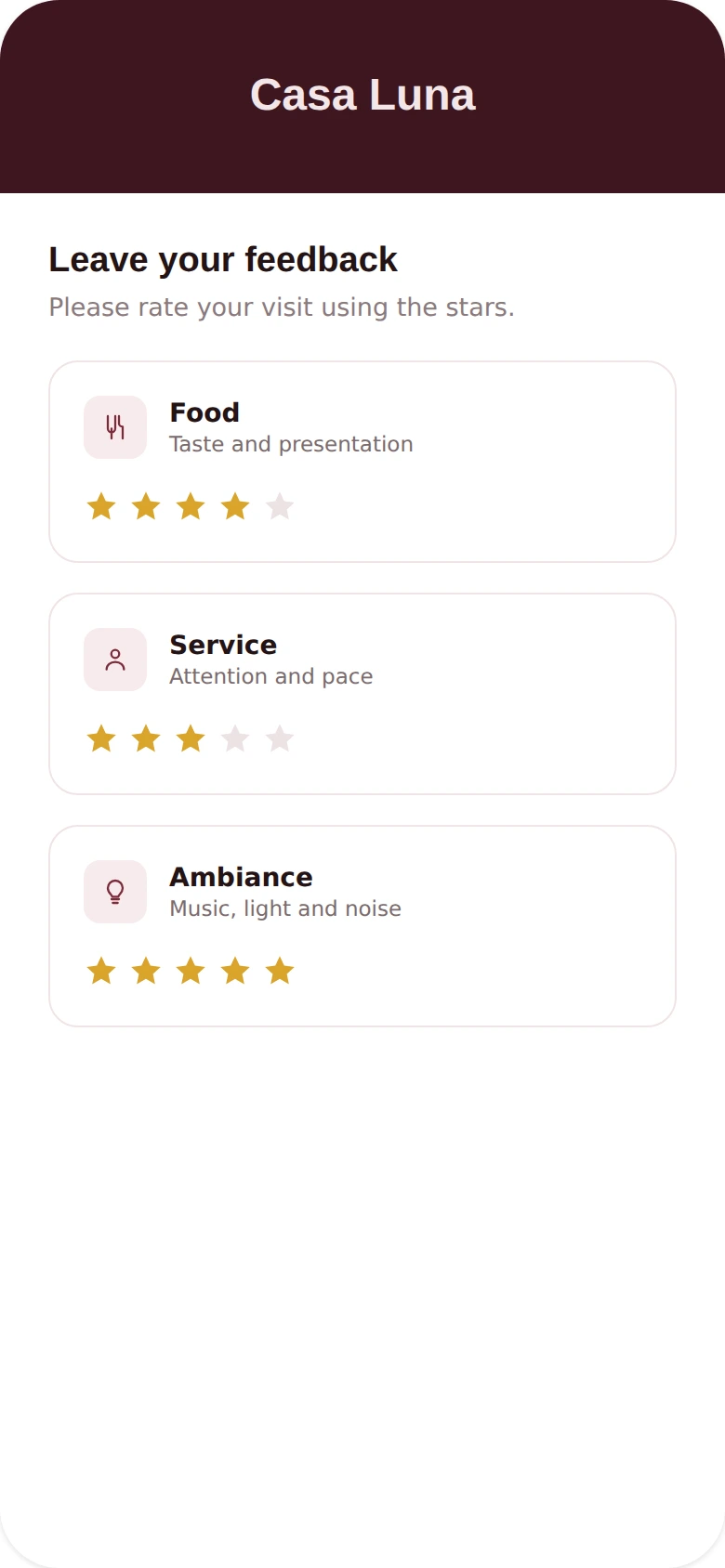Click the Casa Luna header title
The height and width of the screenshot is (1568, 725).
[362, 95]
